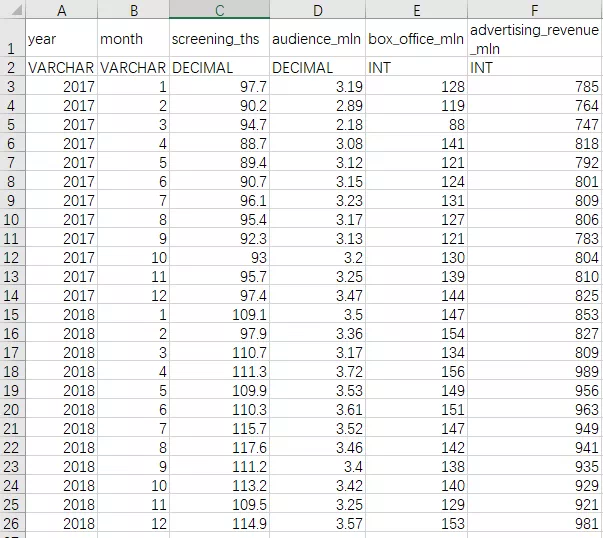Click the DECIMAL cell in column D

point(318,67)
